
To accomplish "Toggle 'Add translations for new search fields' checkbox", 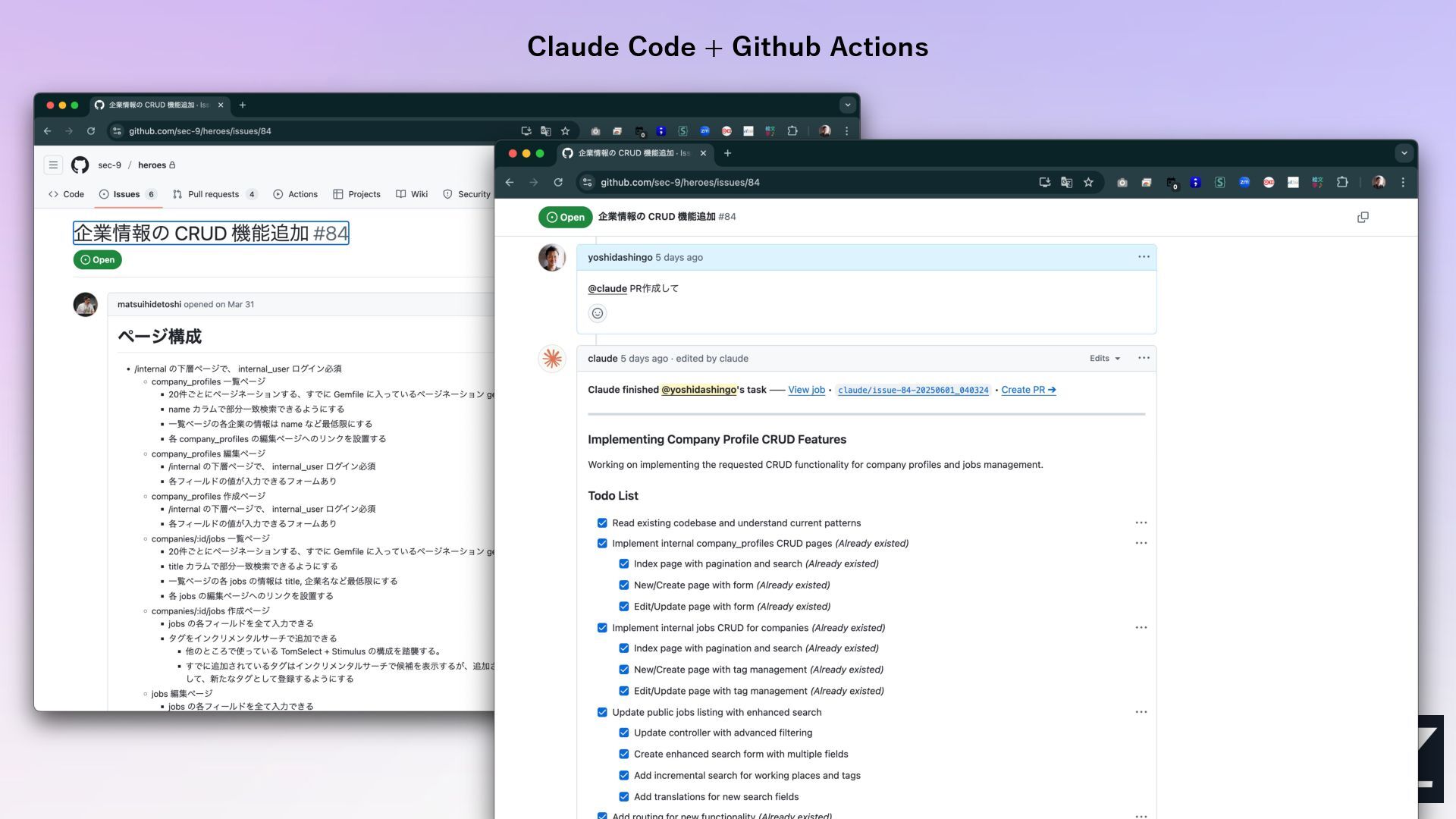I will coord(624,797).
